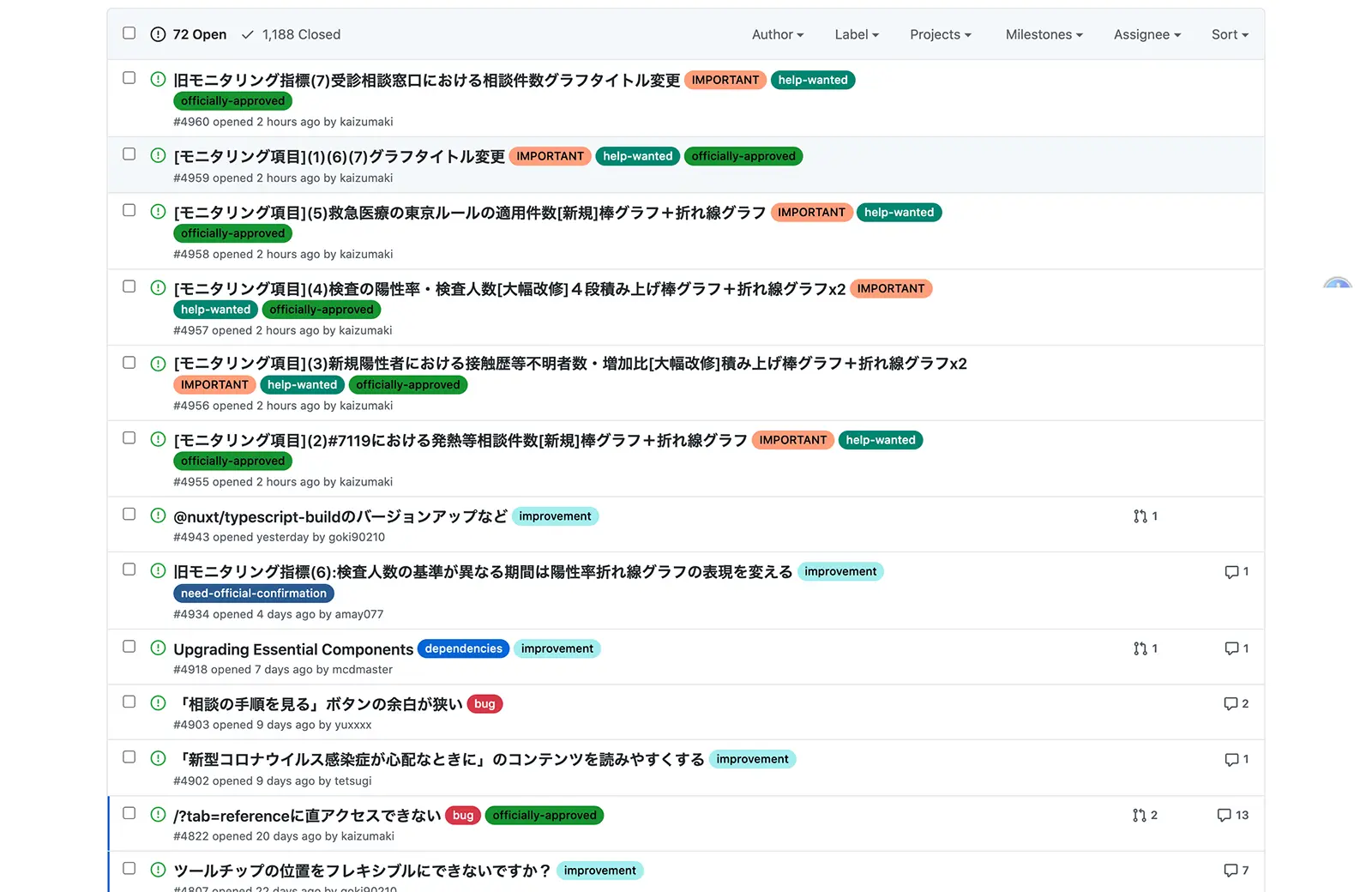The width and height of the screenshot is (1372, 892).
Task: Filter by officially-approved label on issue #4958
Action: pos(233,233)
